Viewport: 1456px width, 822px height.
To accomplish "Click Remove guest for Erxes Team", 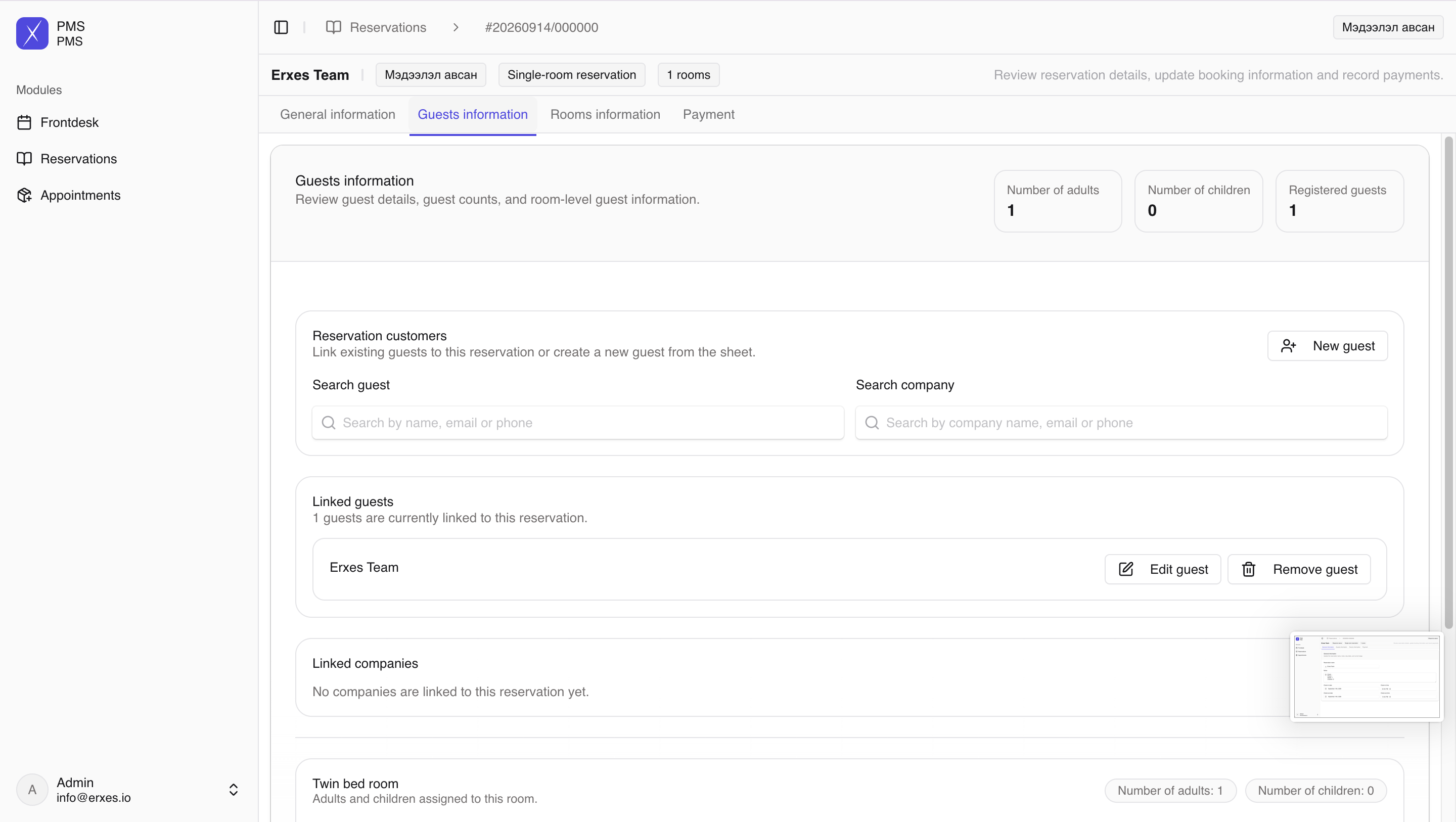I will coord(1299,569).
